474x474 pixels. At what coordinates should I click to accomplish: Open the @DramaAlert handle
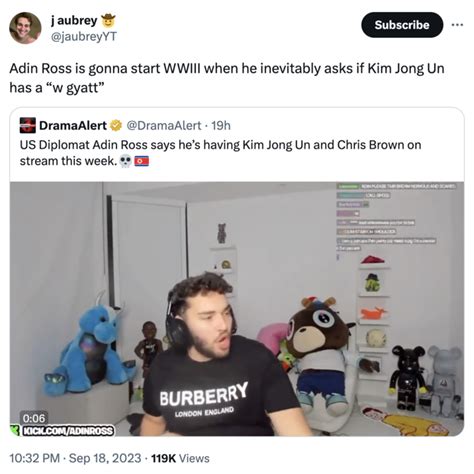(164, 126)
